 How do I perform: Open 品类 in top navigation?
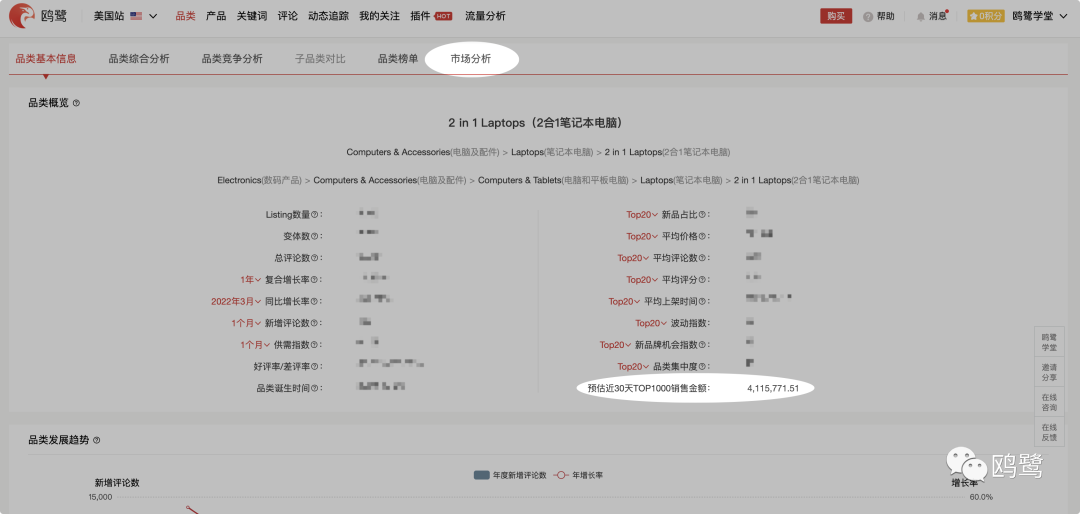tap(185, 16)
